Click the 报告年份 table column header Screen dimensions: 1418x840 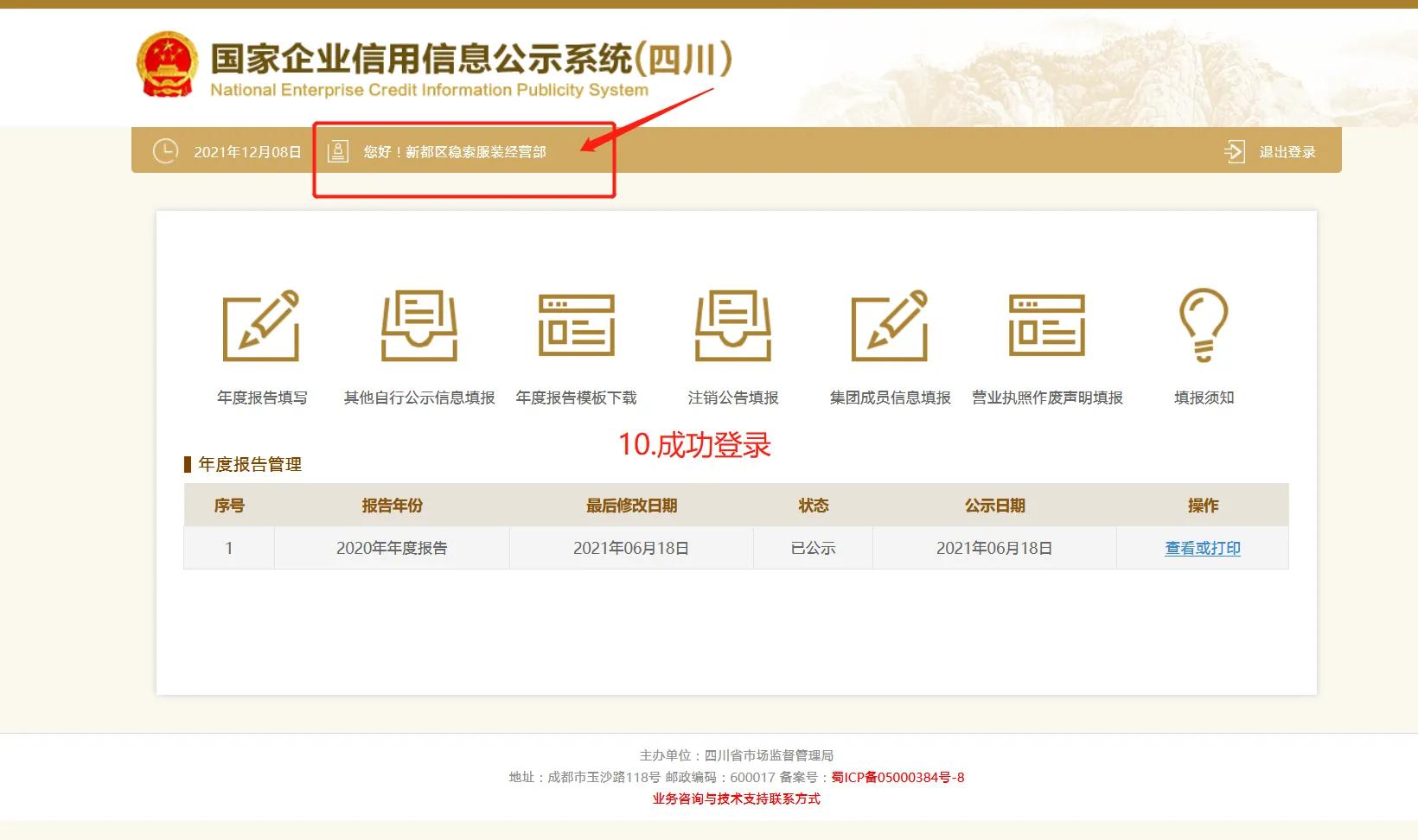point(391,505)
